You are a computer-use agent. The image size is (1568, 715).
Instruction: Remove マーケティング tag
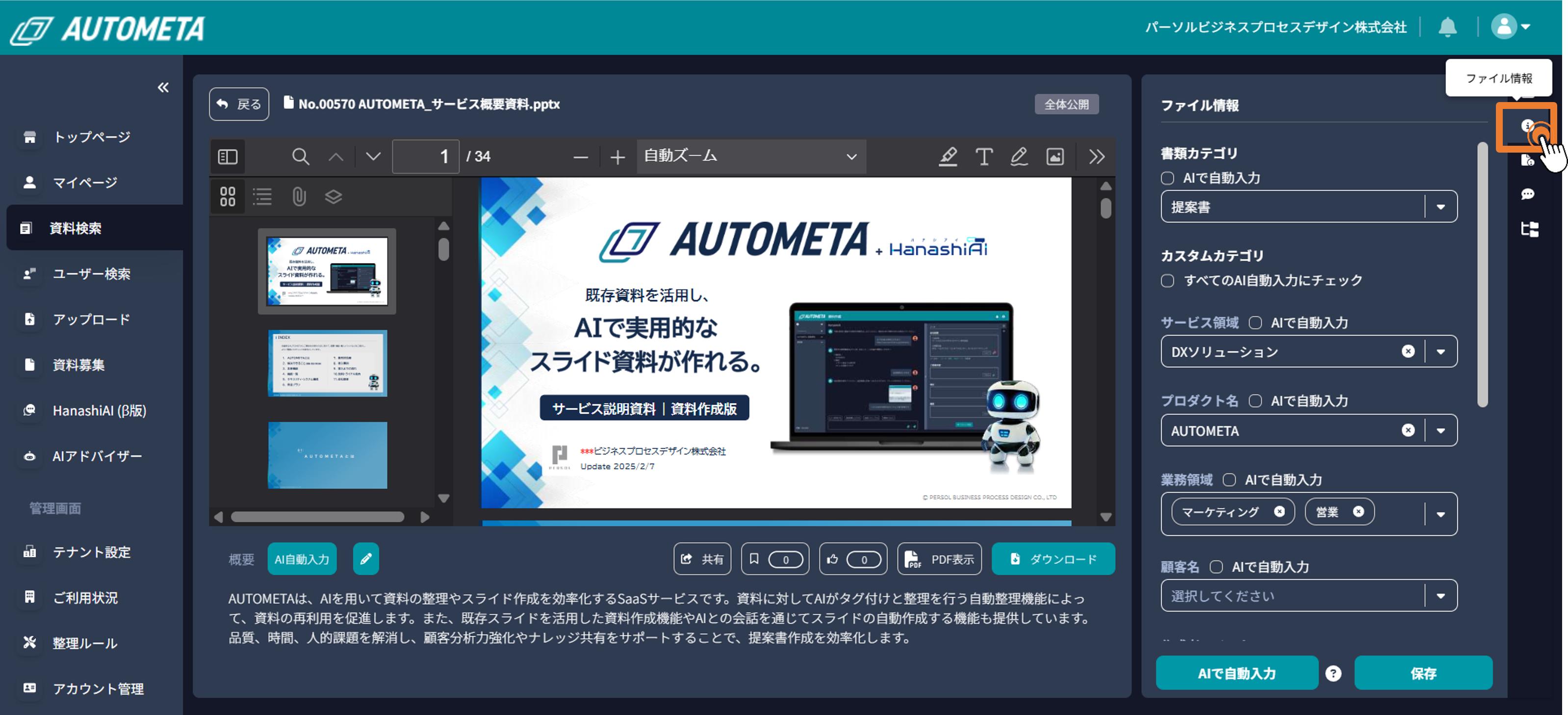[1279, 511]
